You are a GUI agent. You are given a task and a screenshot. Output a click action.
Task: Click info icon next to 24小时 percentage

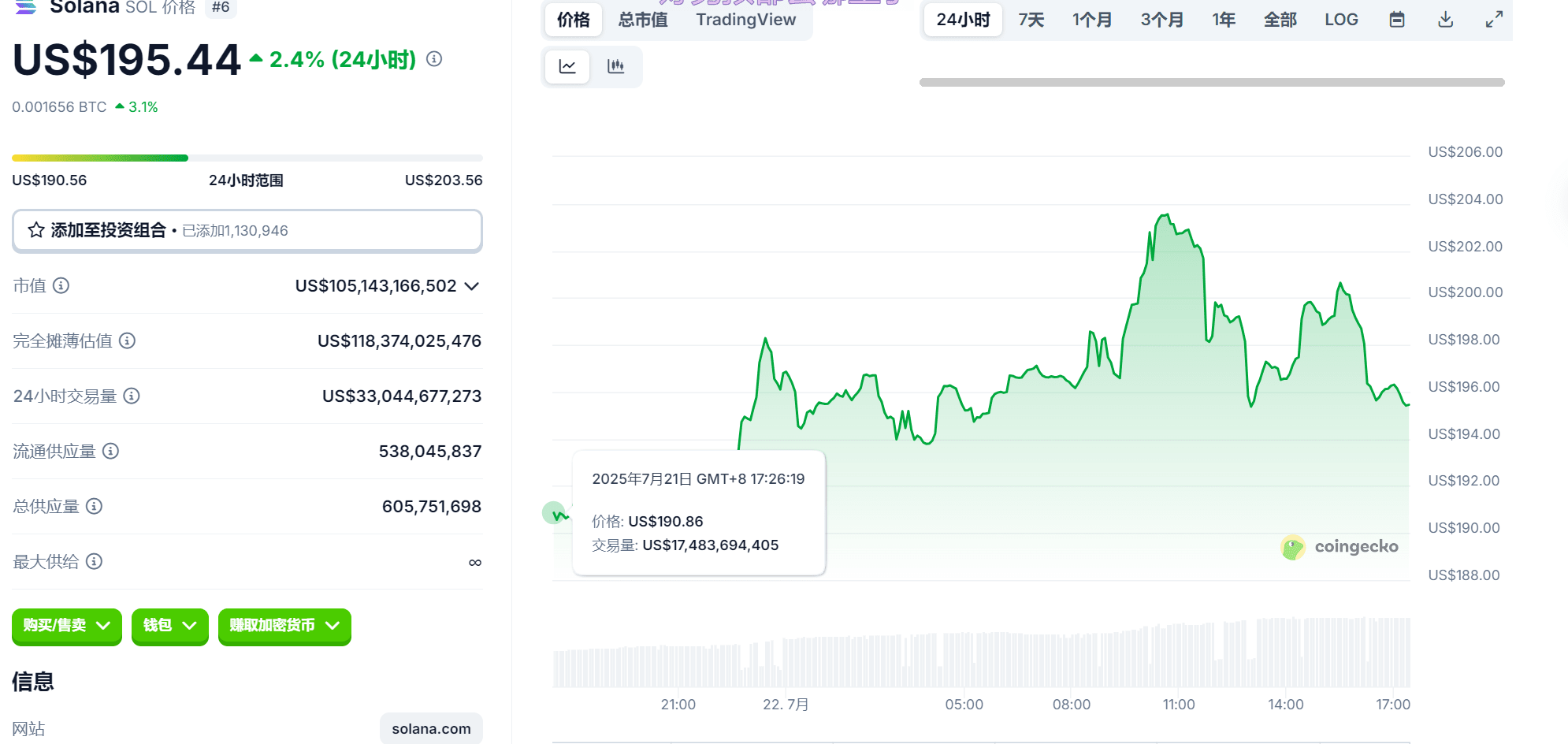(434, 59)
